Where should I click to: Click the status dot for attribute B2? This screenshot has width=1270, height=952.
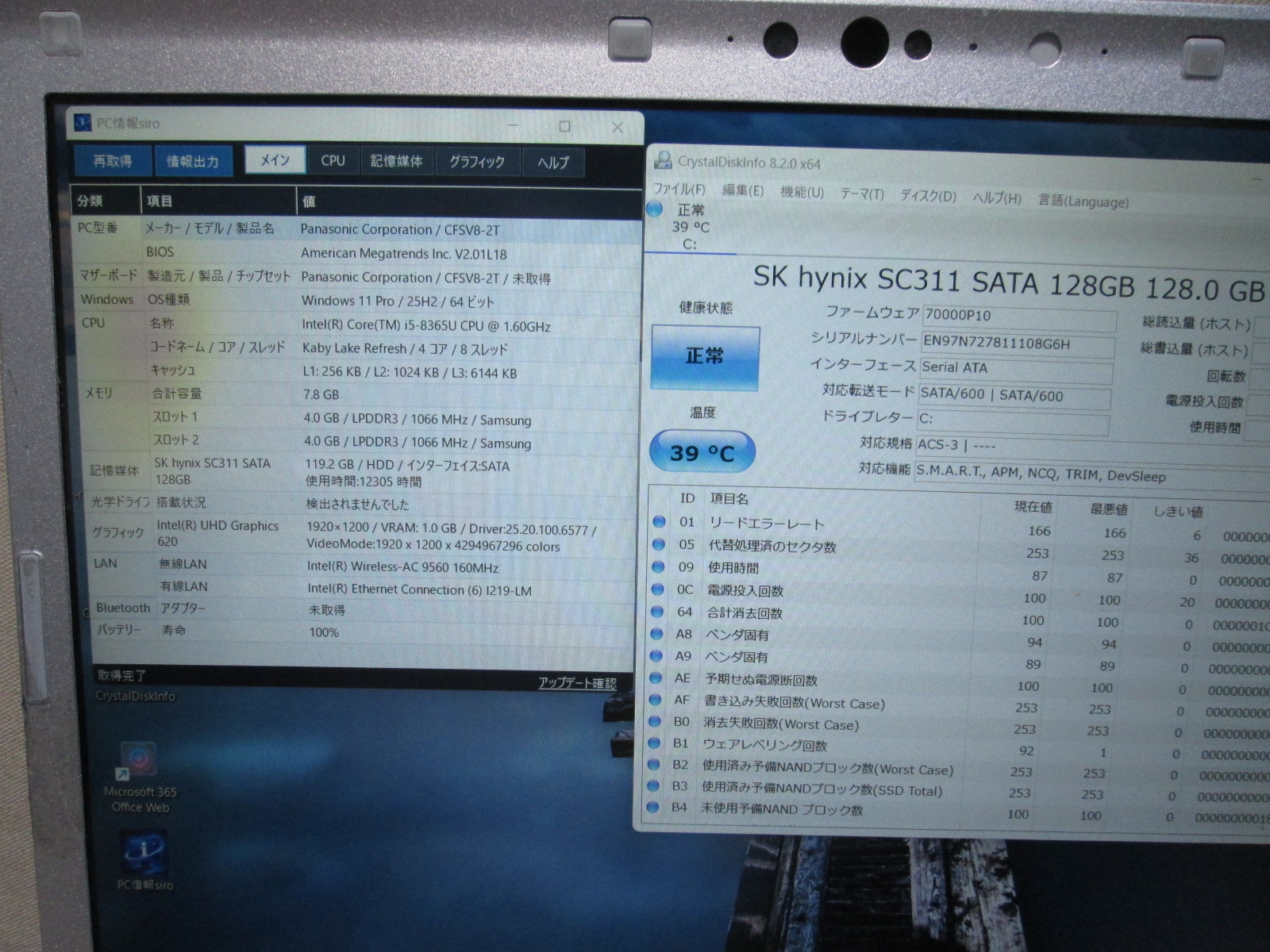[x=654, y=765]
